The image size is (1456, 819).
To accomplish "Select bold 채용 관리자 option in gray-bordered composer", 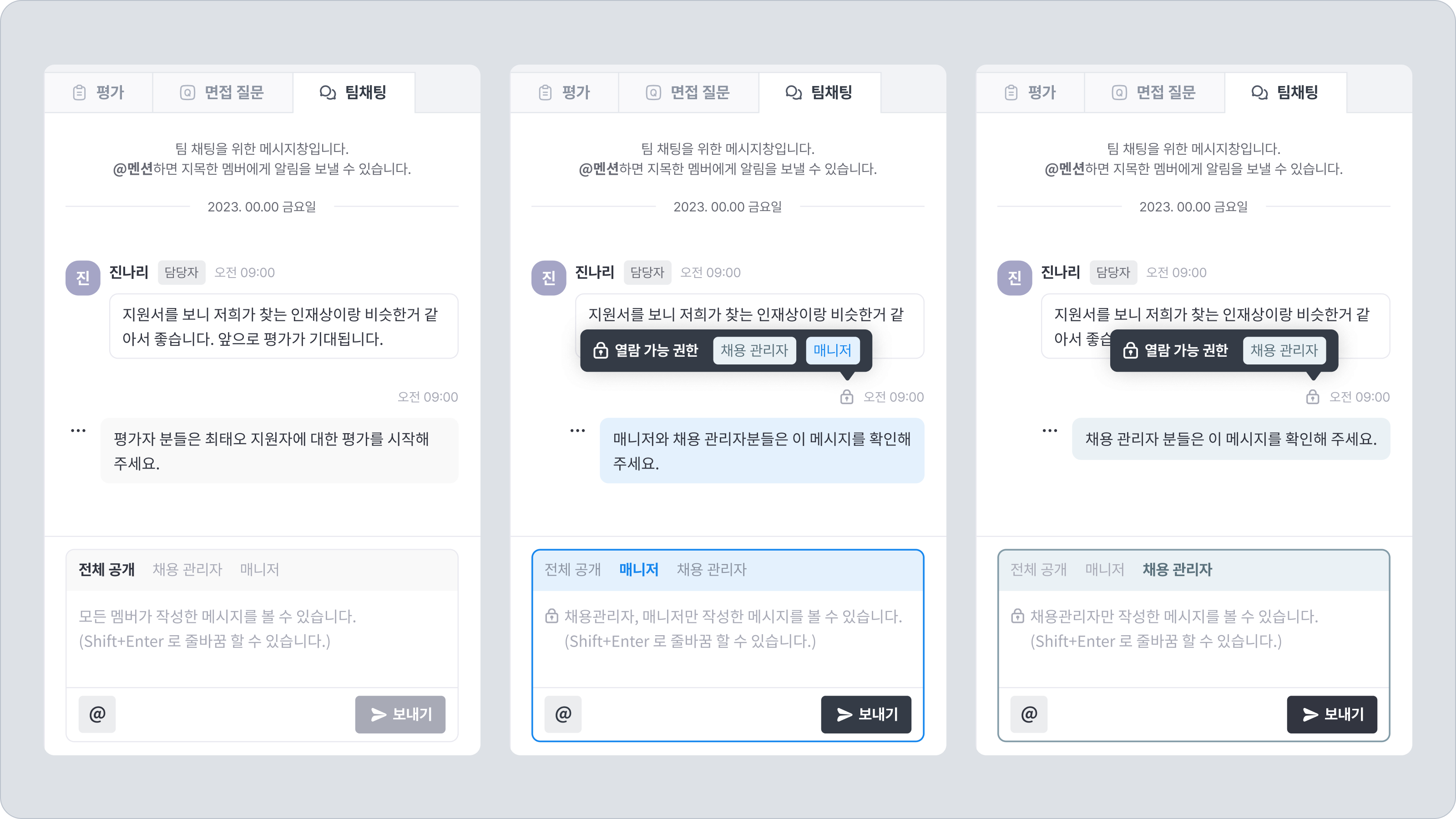I will [x=1178, y=569].
